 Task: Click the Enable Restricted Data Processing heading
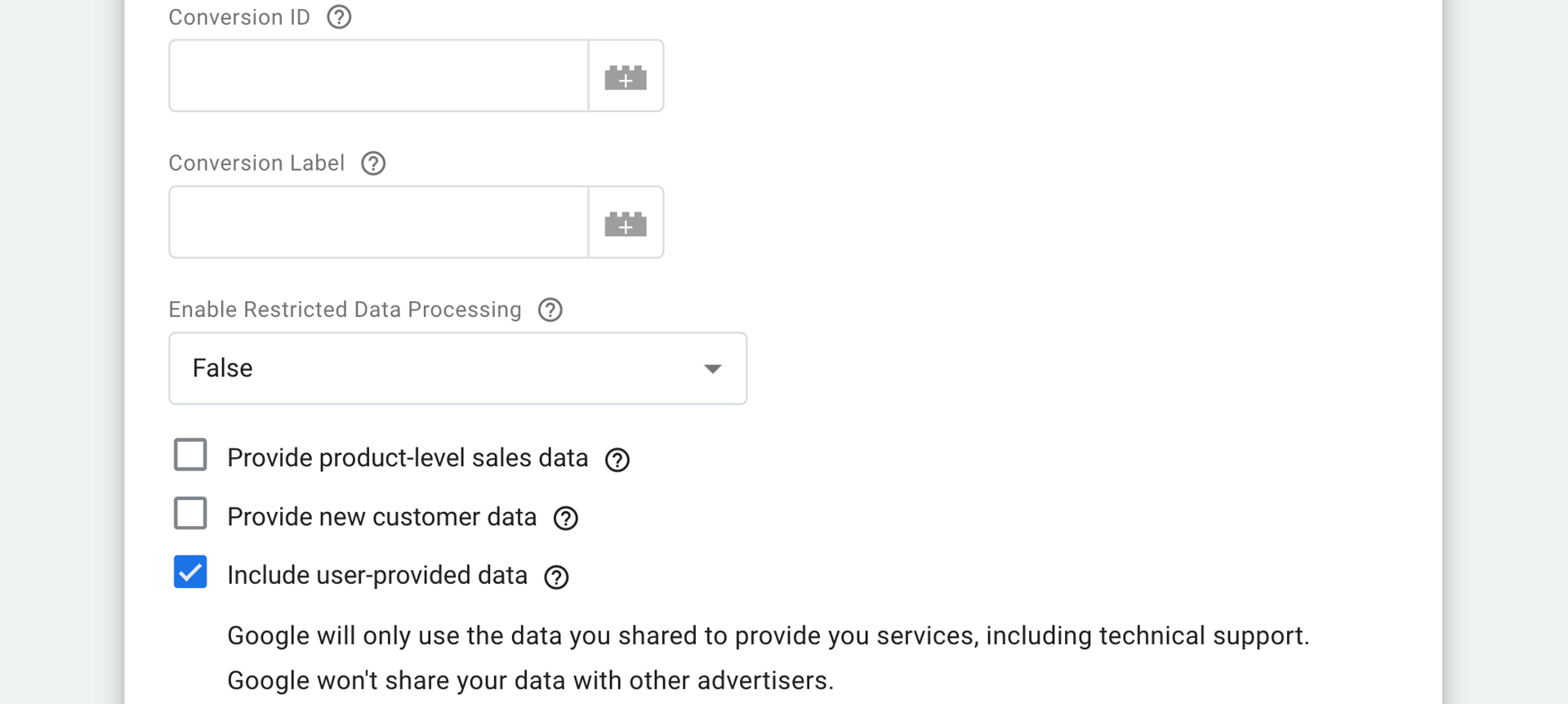point(345,310)
